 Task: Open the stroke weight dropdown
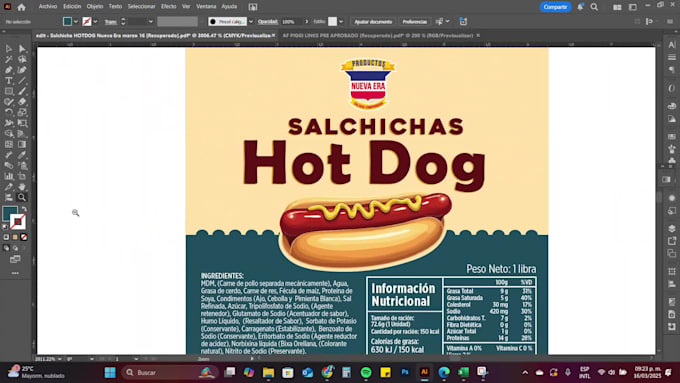(150, 22)
